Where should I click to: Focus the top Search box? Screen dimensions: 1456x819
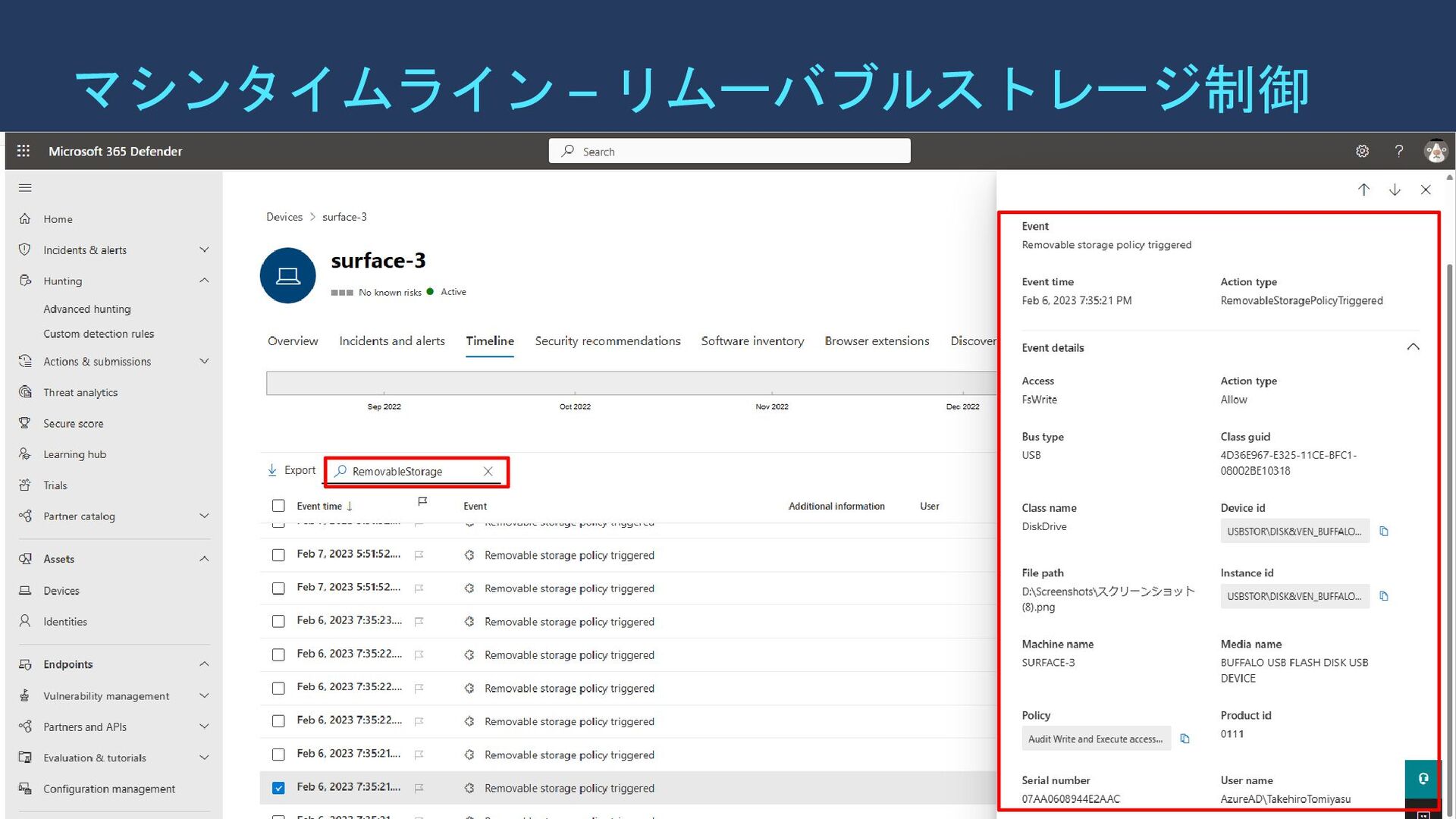coord(730,151)
